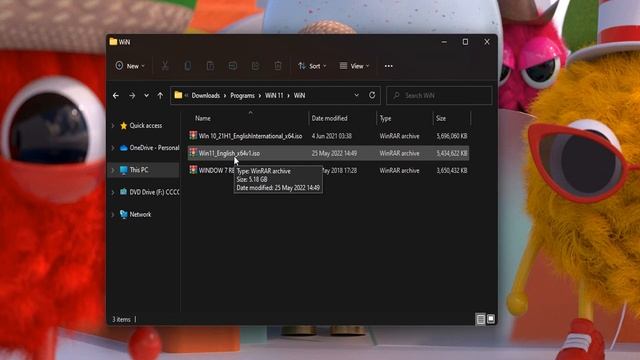Click WiN 11 in the address path
640x360 pixels.
click(274, 96)
